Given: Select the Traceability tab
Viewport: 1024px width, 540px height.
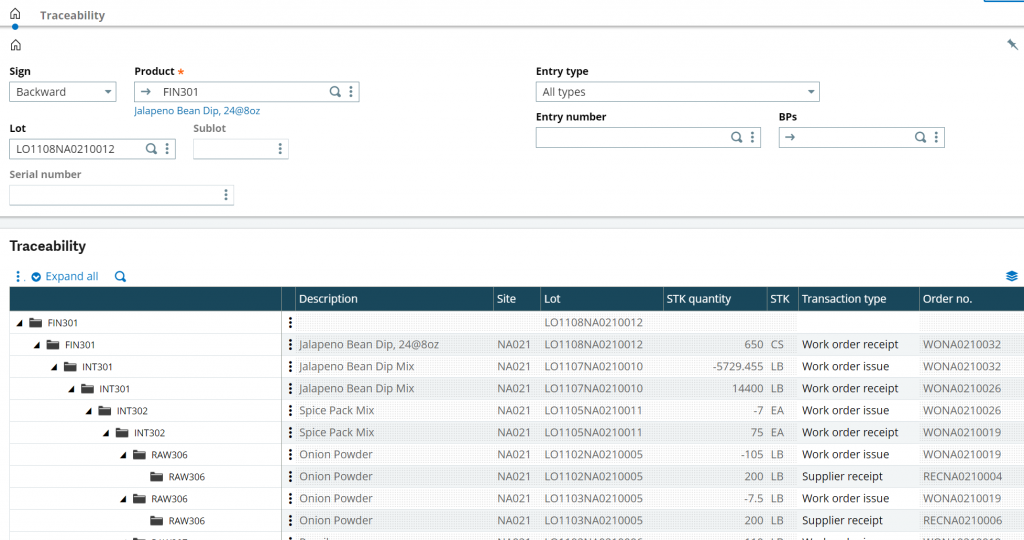Looking at the screenshot, I should [72, 16].
